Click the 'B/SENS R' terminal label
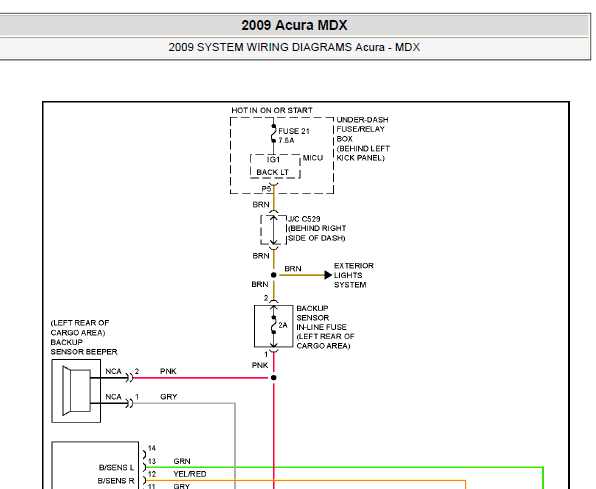The image size is (596, 489). coord(116,481)
